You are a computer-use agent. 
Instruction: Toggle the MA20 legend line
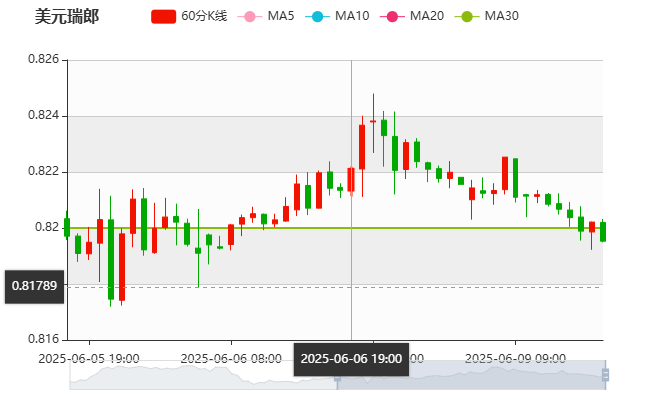click(x=412, y=16)
